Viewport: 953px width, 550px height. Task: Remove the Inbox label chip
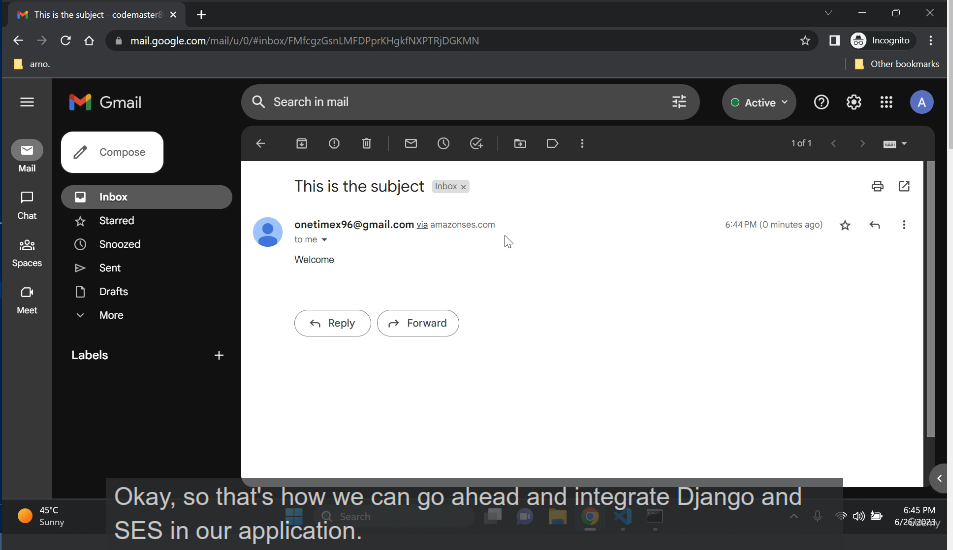pyautogui.click(x=464, y=187)
